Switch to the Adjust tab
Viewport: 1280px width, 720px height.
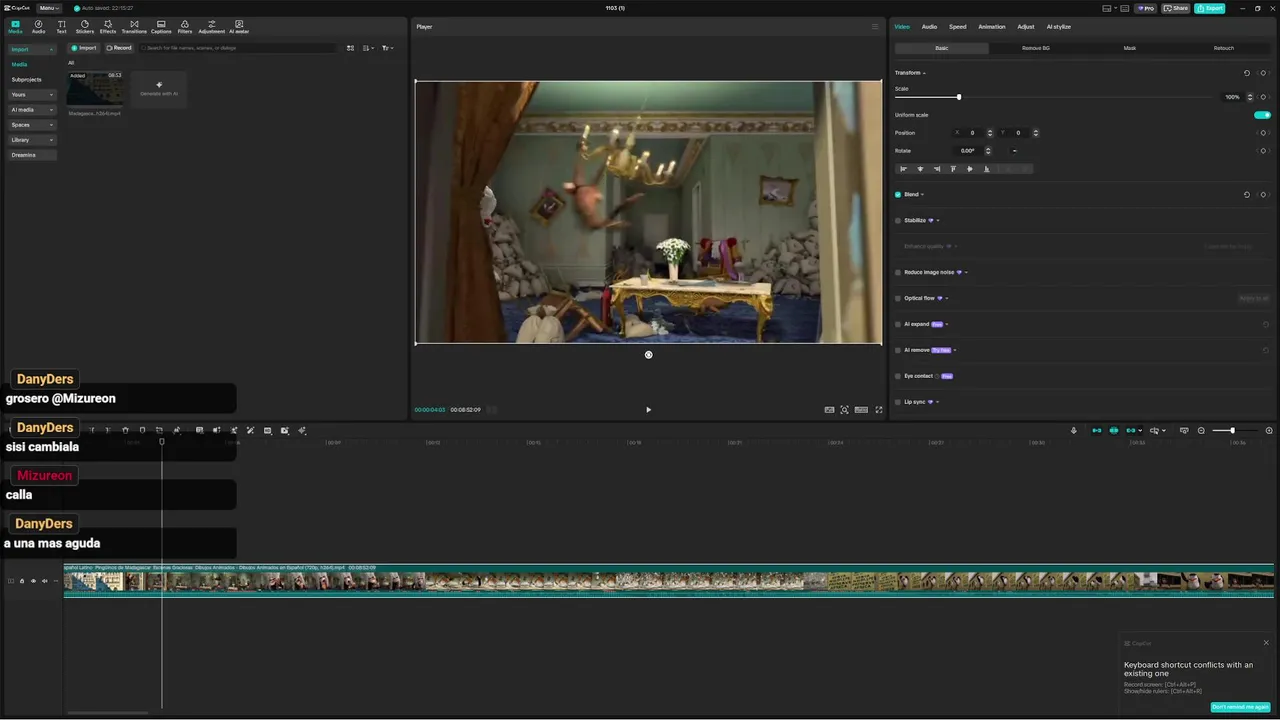pos(1026,27)
